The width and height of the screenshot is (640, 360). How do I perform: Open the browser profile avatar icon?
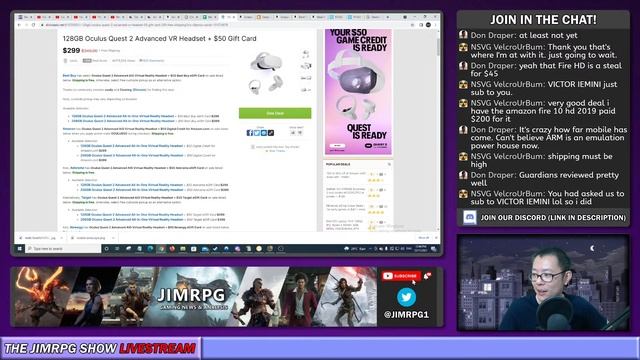pos(428,25)
